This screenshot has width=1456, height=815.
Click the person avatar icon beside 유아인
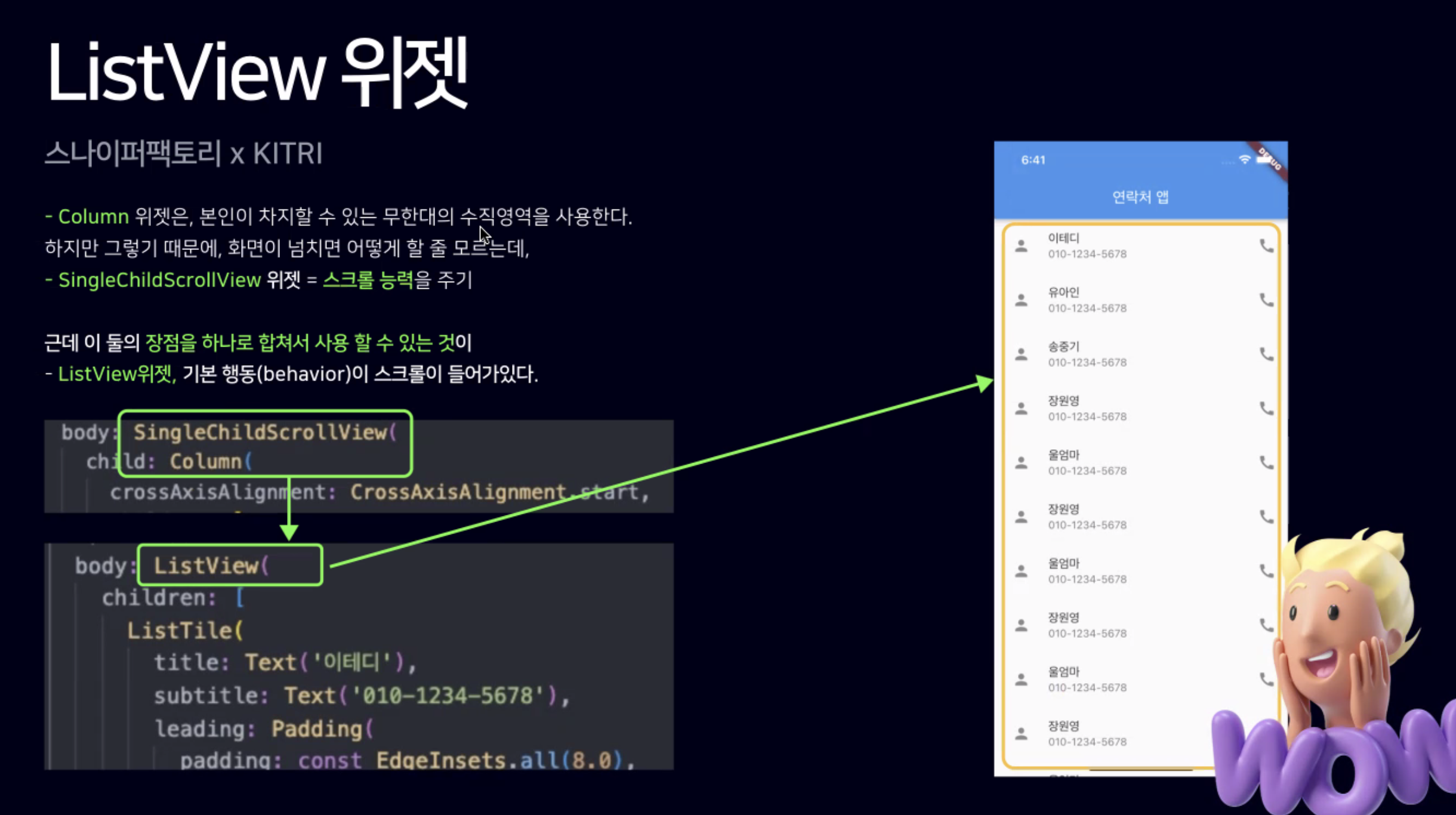[x=1022, y=300]
